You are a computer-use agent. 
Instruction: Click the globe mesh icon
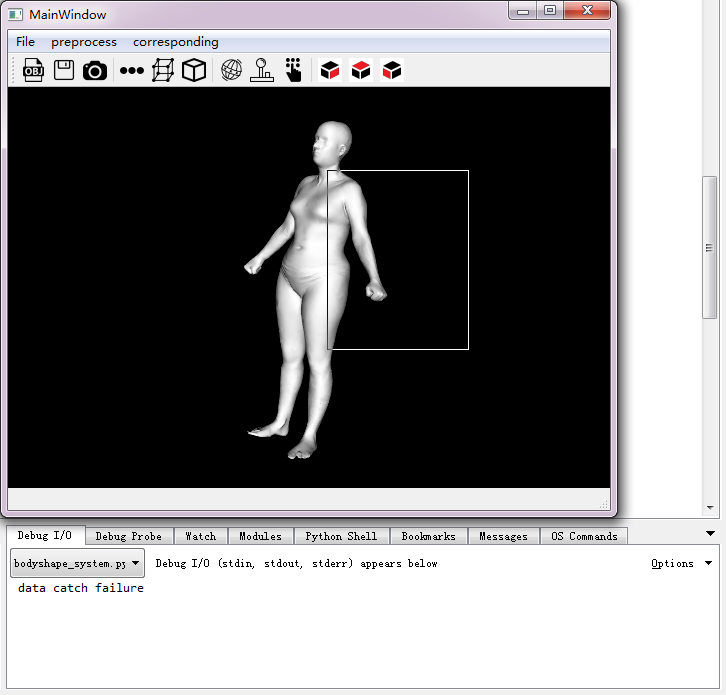[x=231, y=70]
